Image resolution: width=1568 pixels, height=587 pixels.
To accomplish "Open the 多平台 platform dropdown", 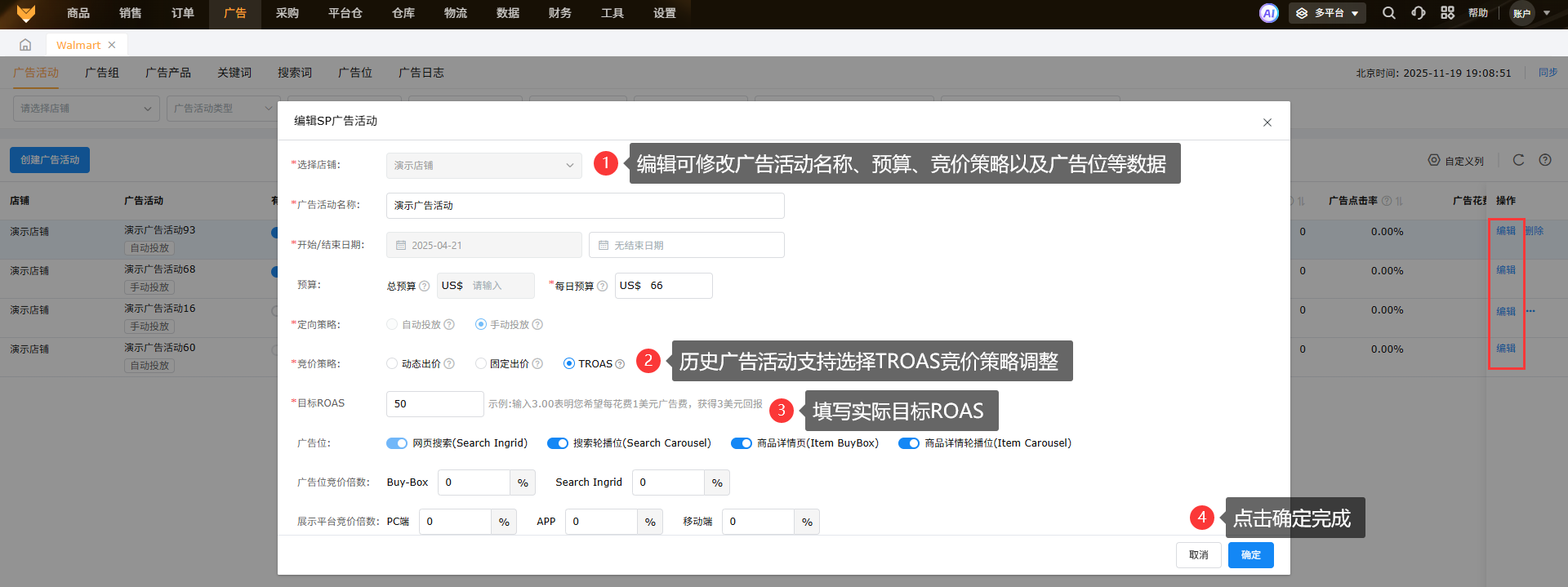I will click(x=1327, y=13).
